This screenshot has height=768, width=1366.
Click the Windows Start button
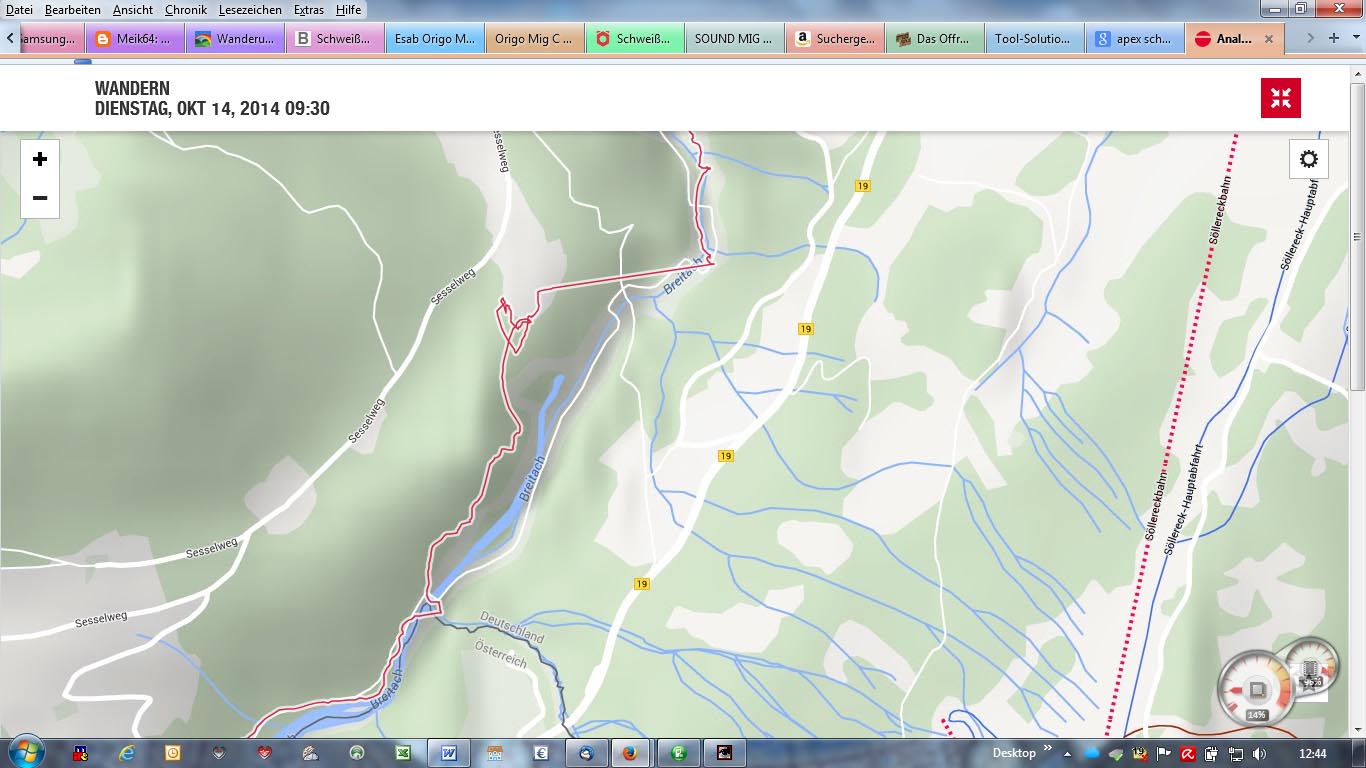point(26,752)
